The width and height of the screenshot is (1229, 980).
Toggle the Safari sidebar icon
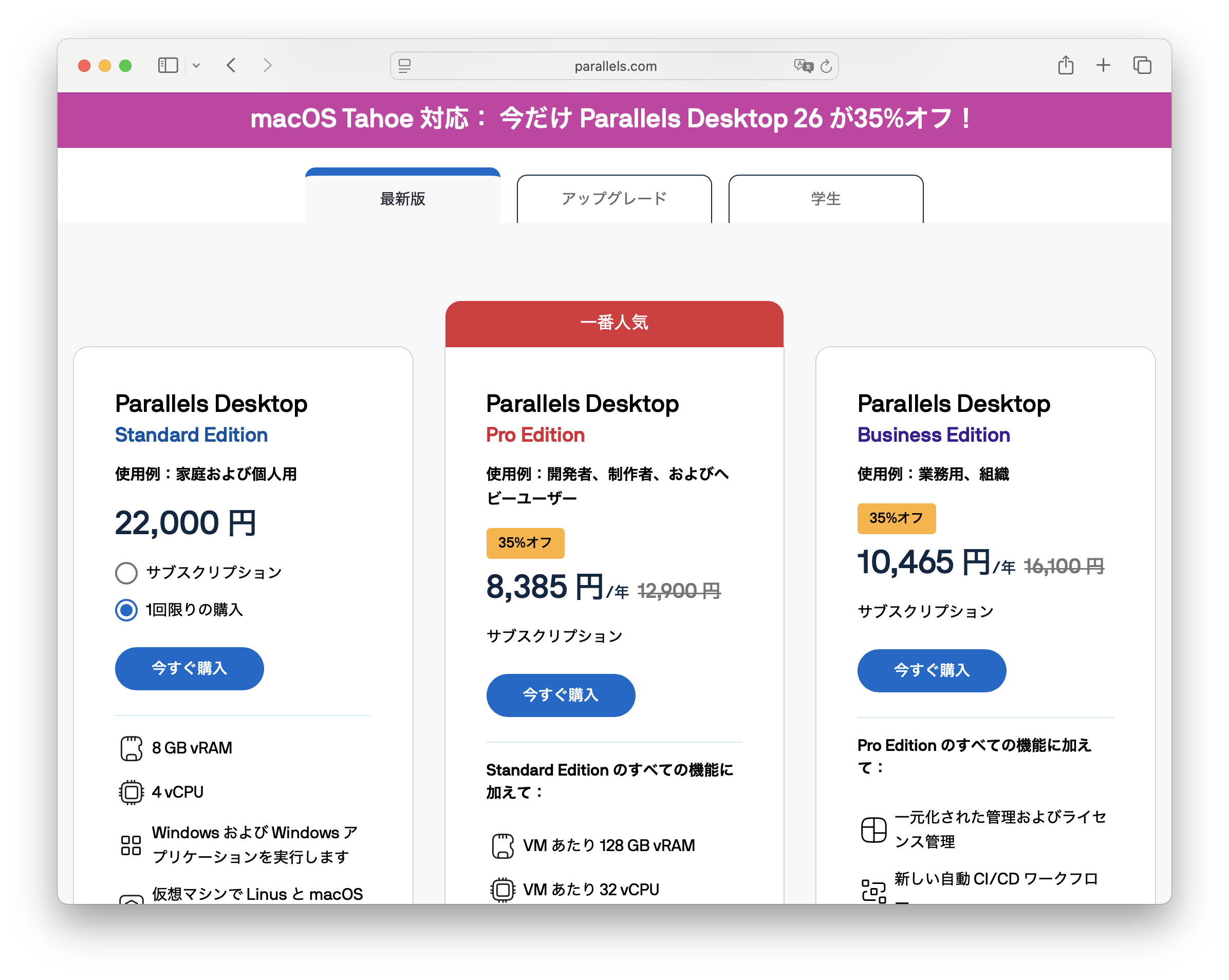click(x=167, y=66)
